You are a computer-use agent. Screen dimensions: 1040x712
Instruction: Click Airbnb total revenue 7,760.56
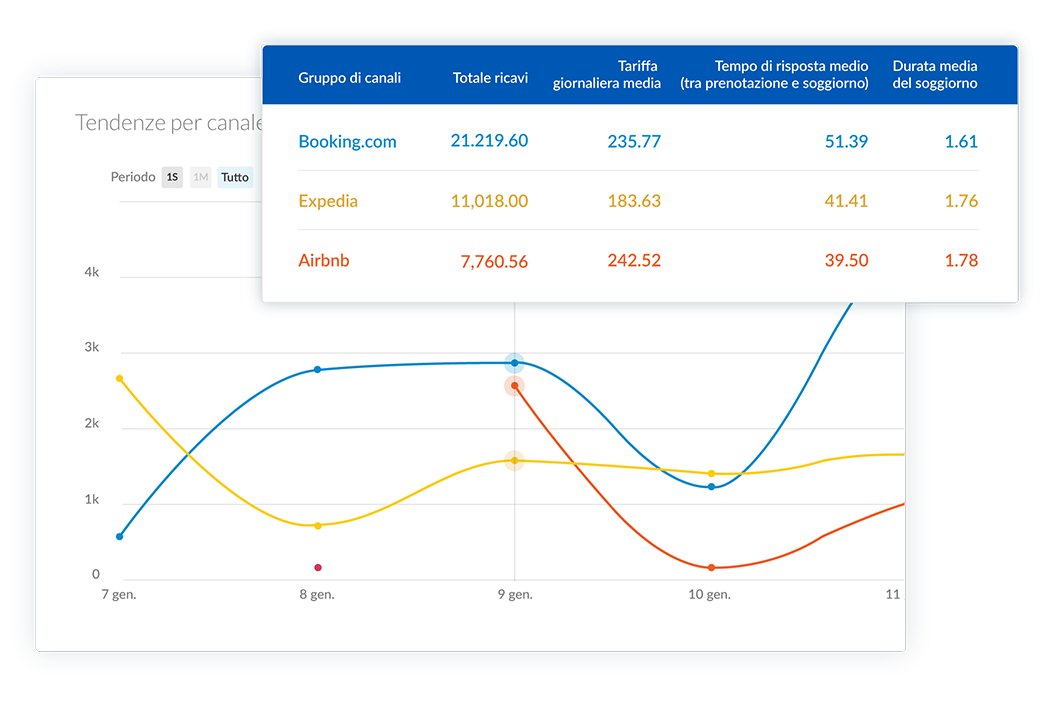click(494, 261)
